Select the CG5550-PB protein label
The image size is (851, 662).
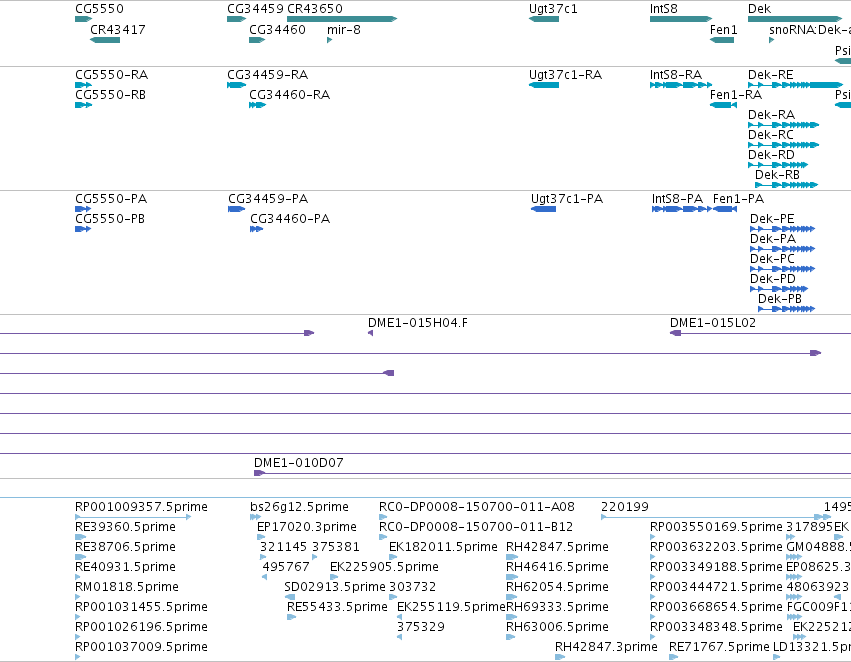110,219
